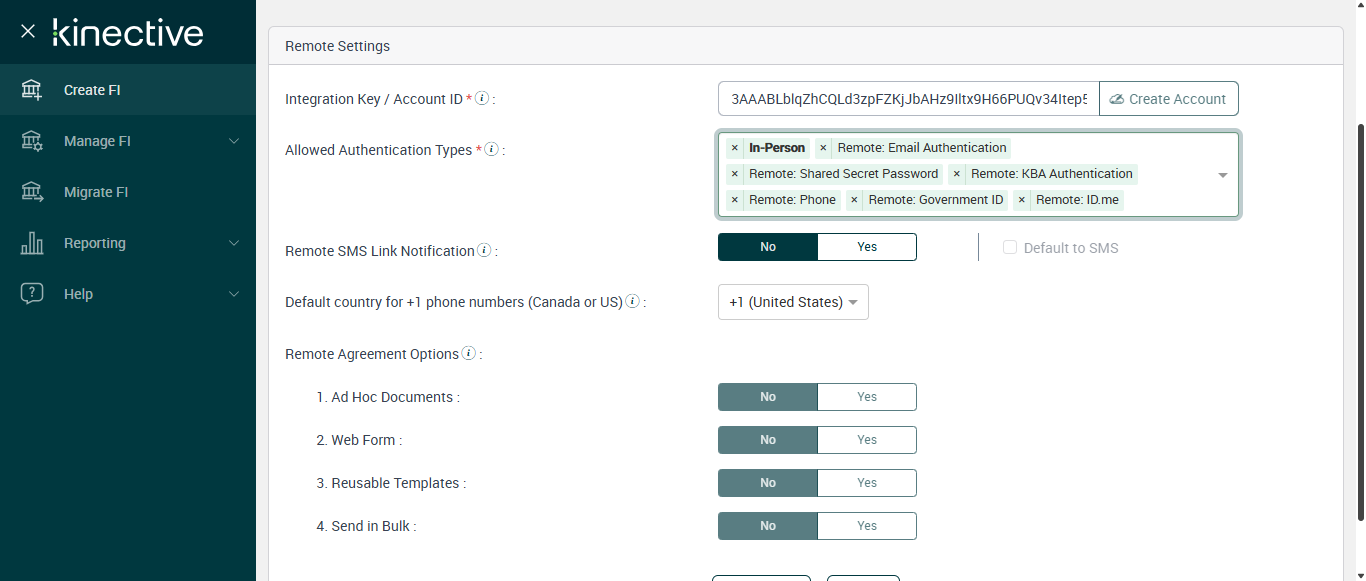Switch Web Form option to Yes
This screenshot has height=581, width=1366.
click(866, 440)
